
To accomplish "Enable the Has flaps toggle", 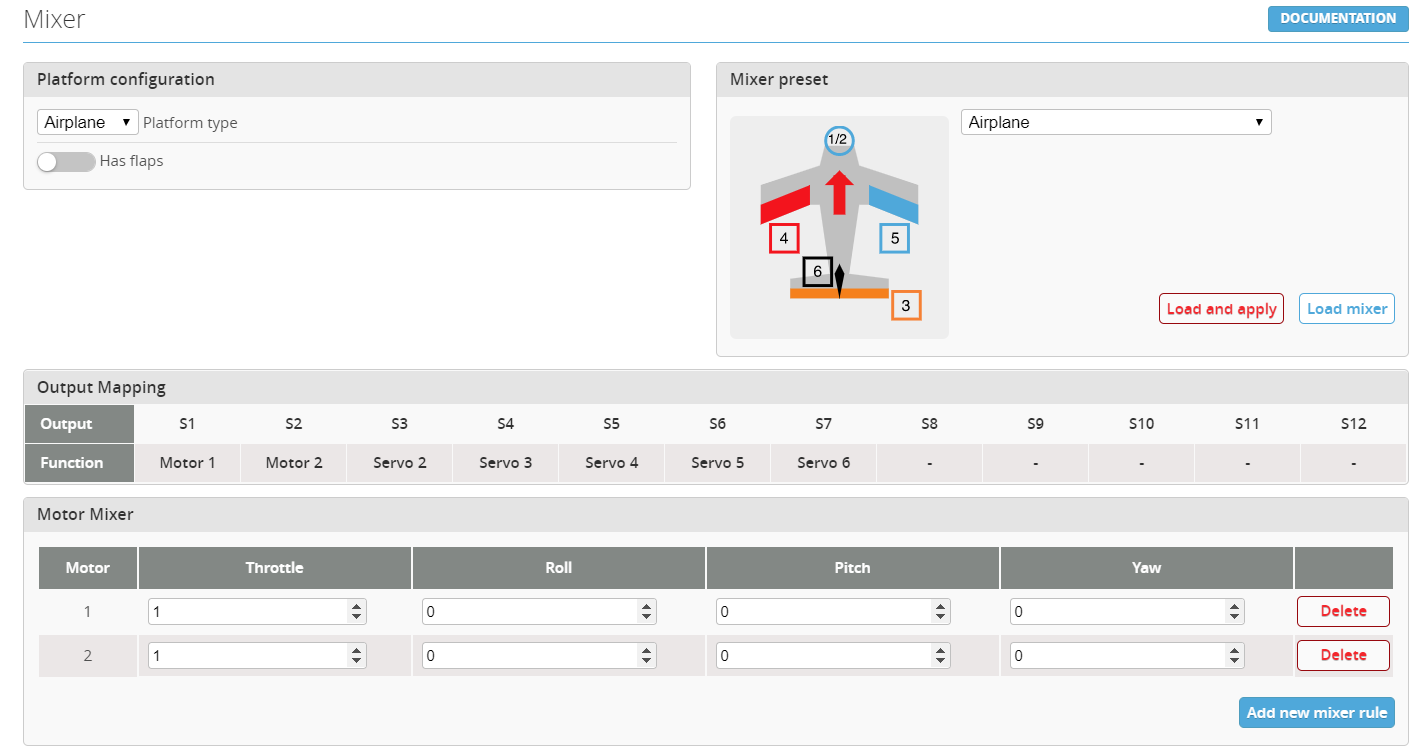I will click(66, 162).
